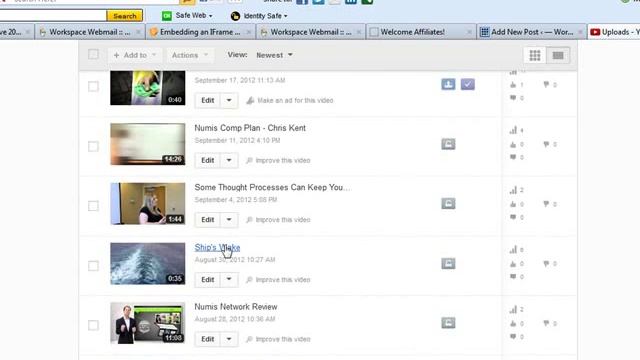The image size is (640, 360).
Task: Expand the Edit arrow on the 0:40 video row
Action: coord(229,100)
